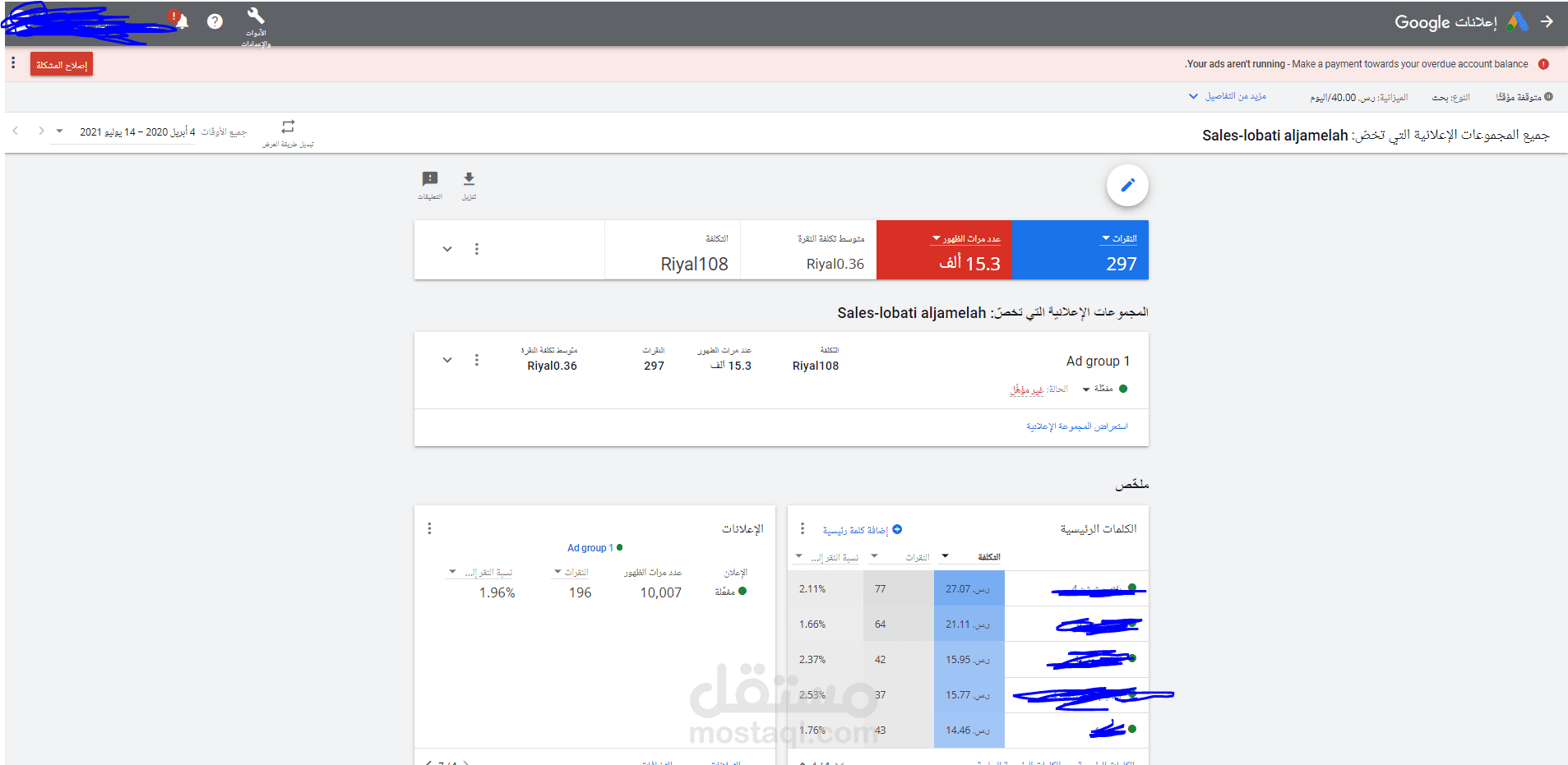Image resolution: width=1568 pixels, height=765 pixels.
Task: Open the Ad group 1 link in ads card
Action: pos(590,548)
